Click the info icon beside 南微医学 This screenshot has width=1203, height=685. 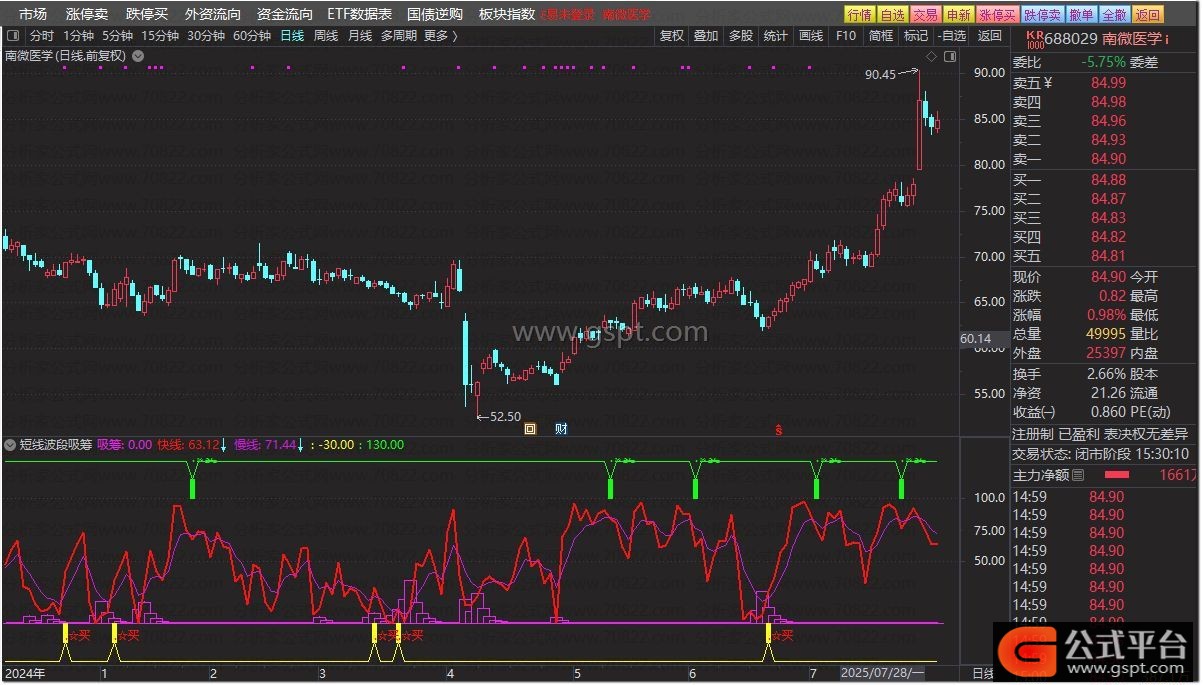tap(1168, 39)
